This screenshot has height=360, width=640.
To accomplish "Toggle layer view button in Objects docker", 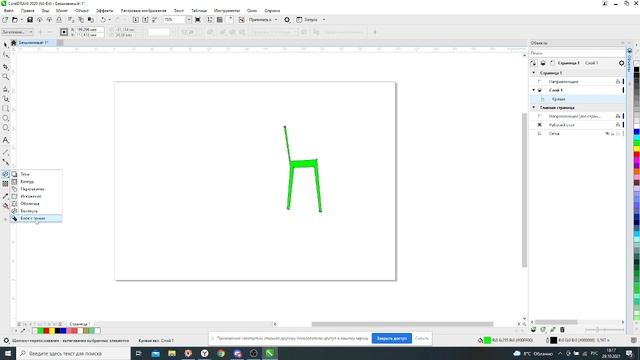I will pos(543,63).
